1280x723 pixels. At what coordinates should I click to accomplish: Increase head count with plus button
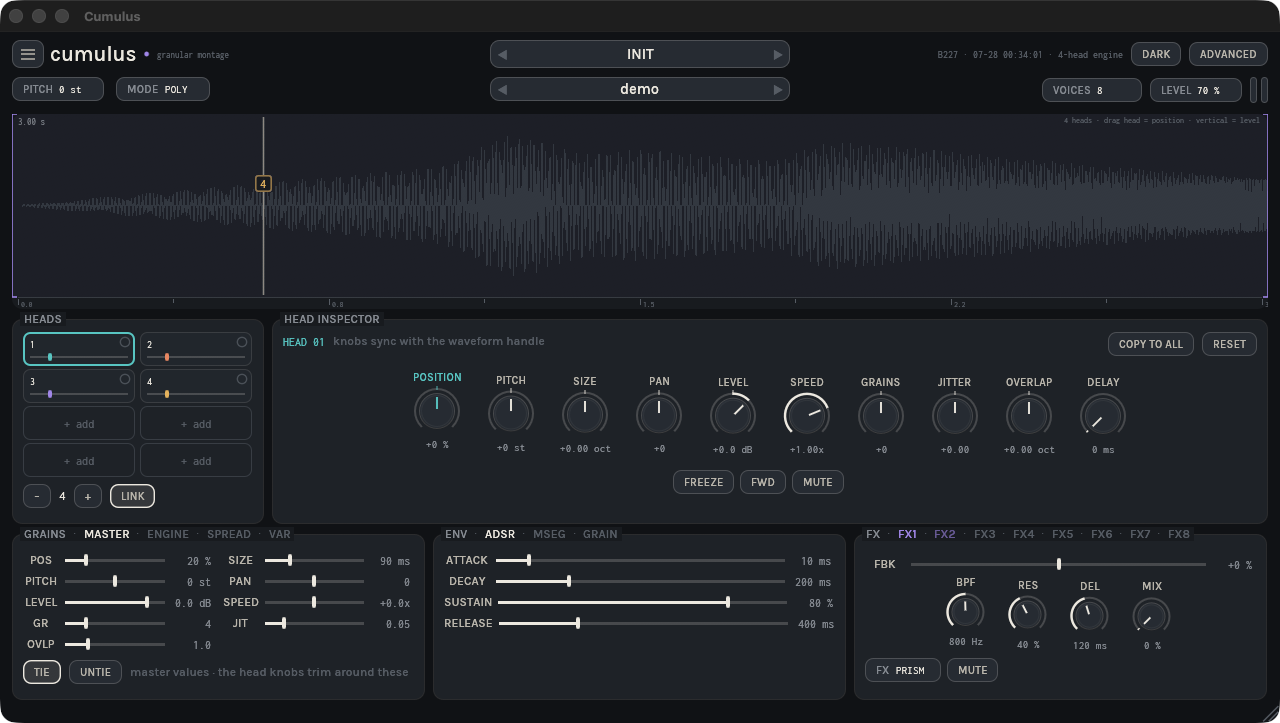coord(88,496)
